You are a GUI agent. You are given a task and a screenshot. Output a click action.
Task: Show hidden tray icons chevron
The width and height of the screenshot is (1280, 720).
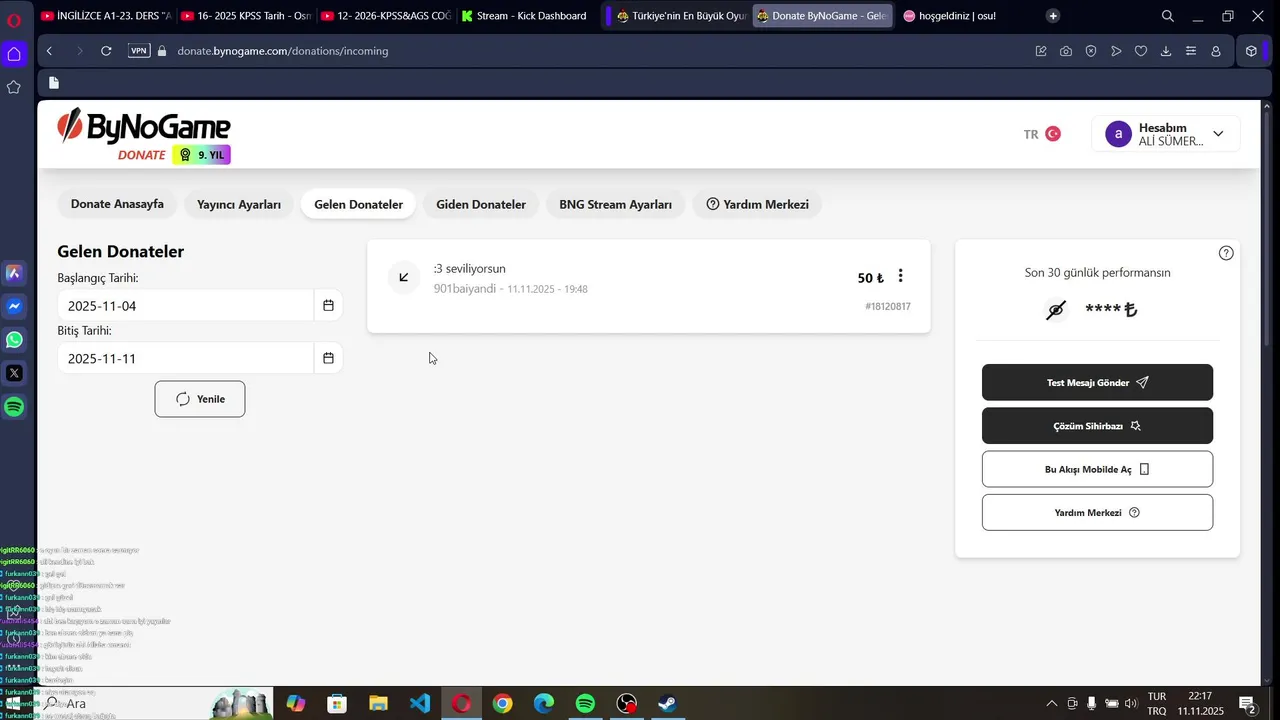pos(1052,704)
